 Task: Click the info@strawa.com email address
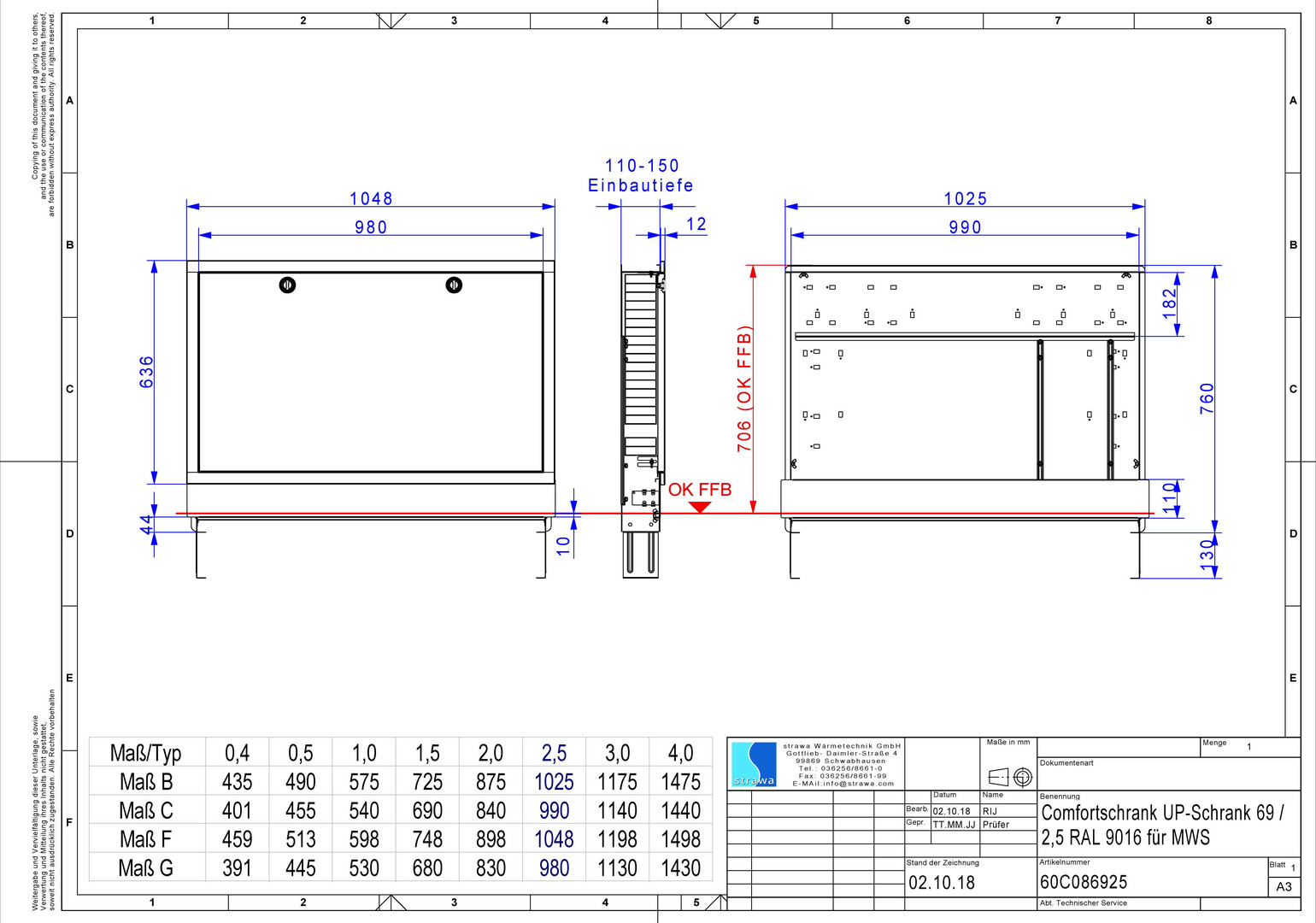tap(843, 784)
